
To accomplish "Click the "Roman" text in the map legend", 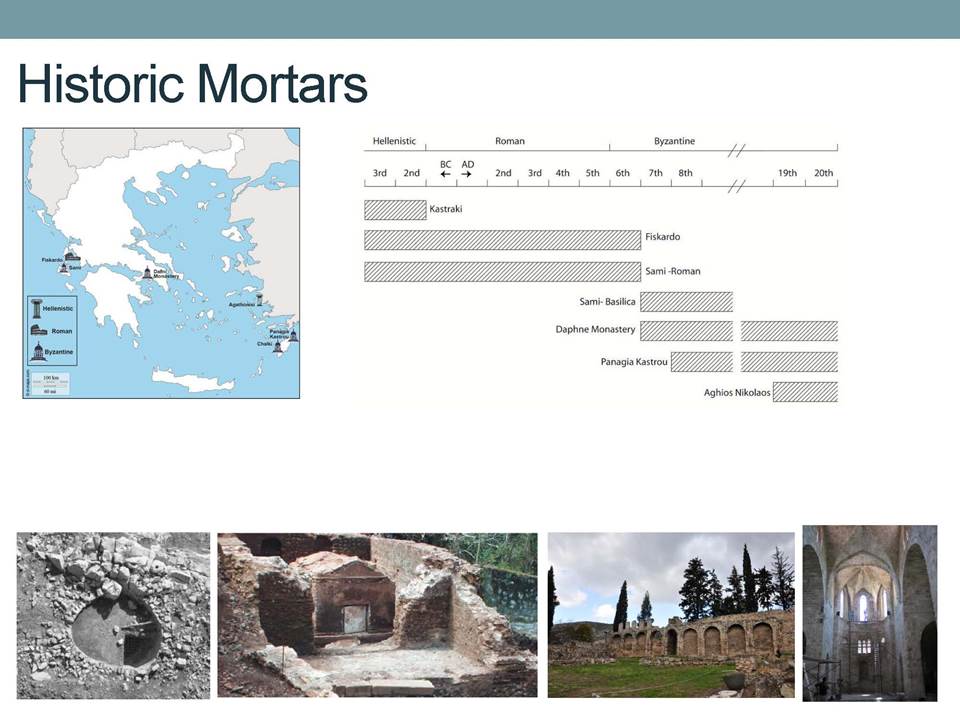I will coord(62,331).
